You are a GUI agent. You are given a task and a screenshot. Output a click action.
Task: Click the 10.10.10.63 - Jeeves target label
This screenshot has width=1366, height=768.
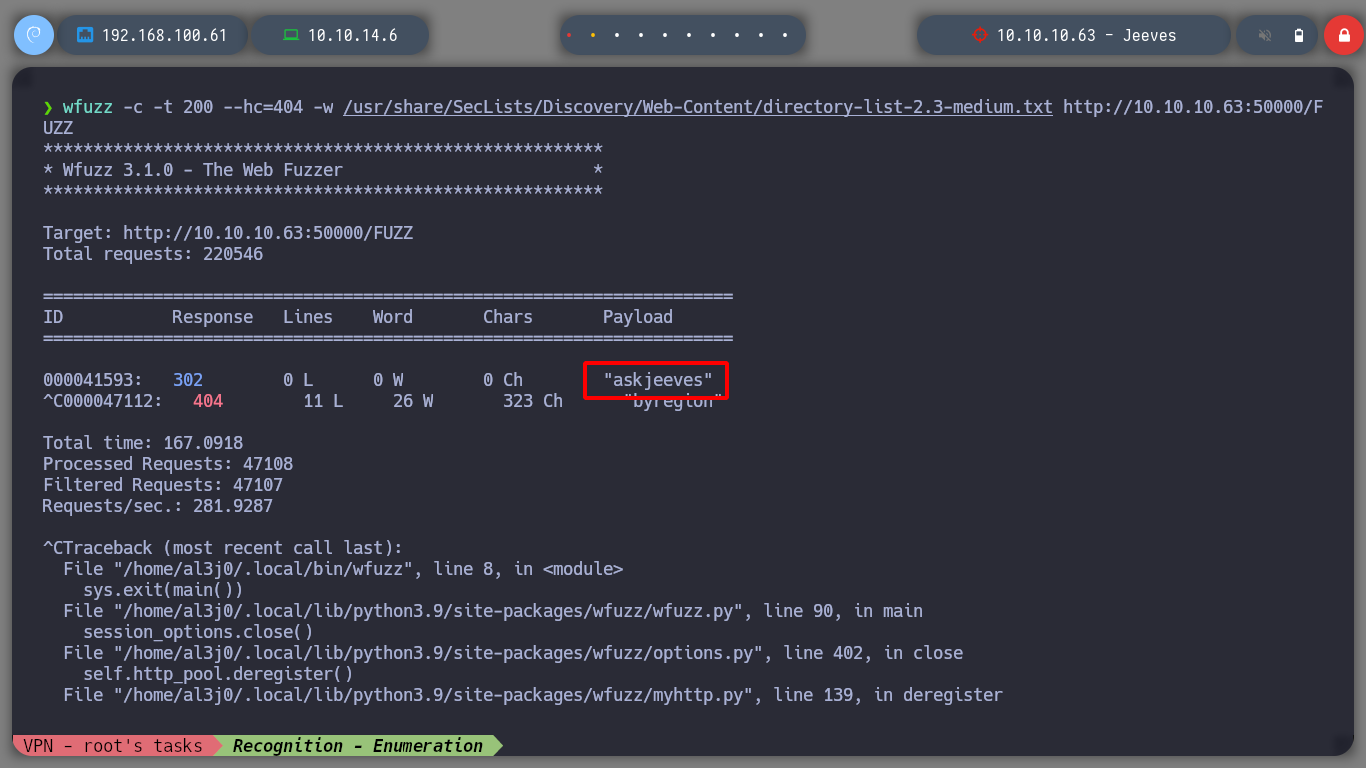[x=1086, y=35]
